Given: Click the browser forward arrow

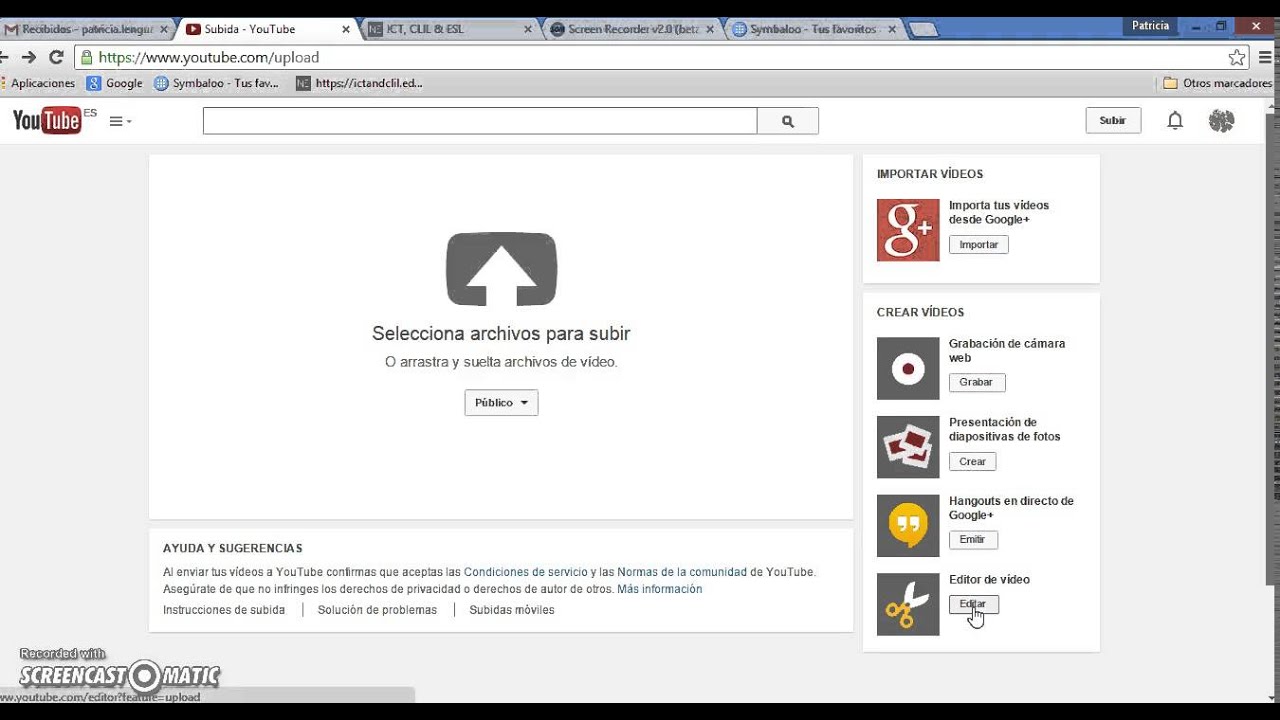Looking at the screenshot, I should 28,57.
